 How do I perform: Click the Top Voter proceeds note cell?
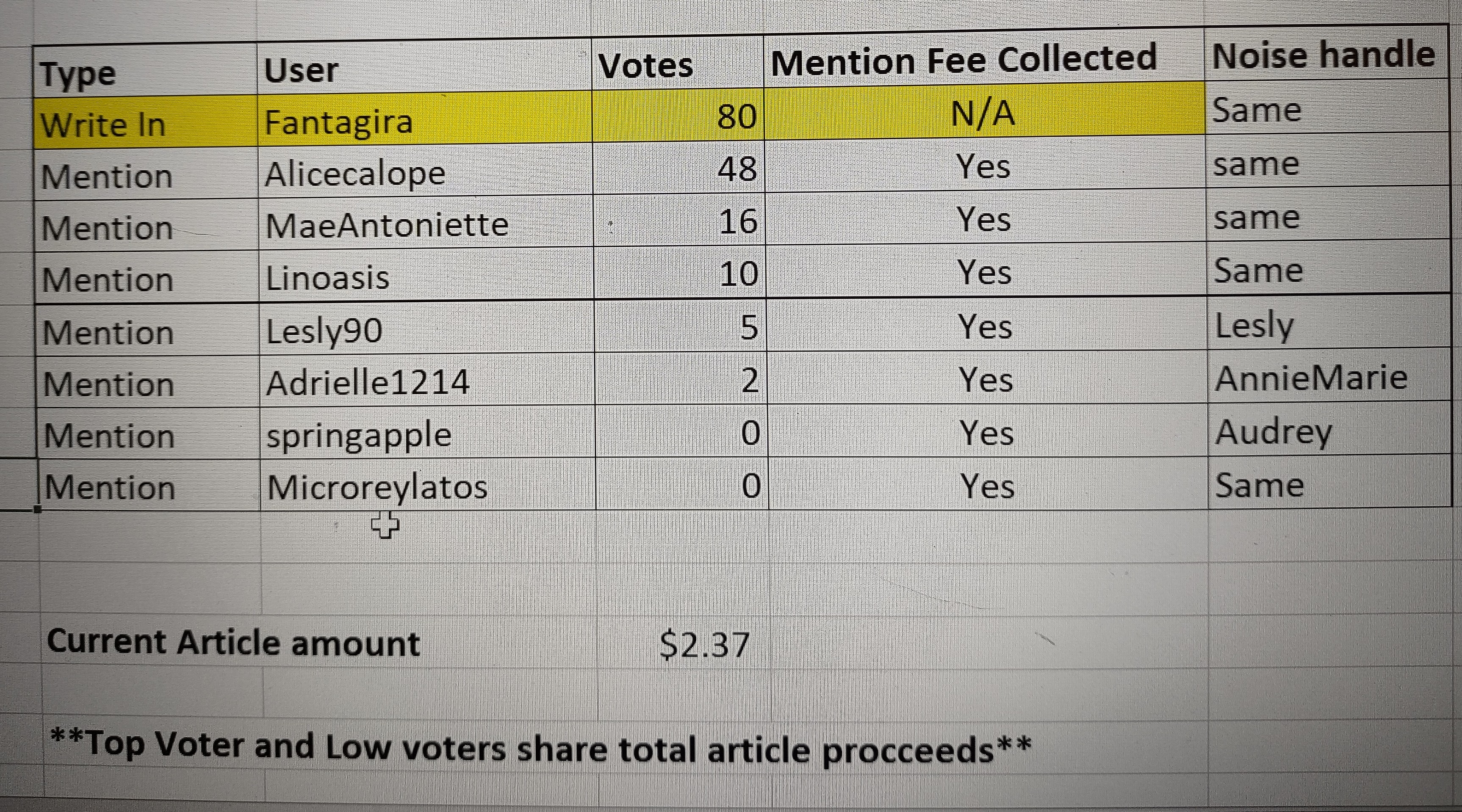[541, 748]
